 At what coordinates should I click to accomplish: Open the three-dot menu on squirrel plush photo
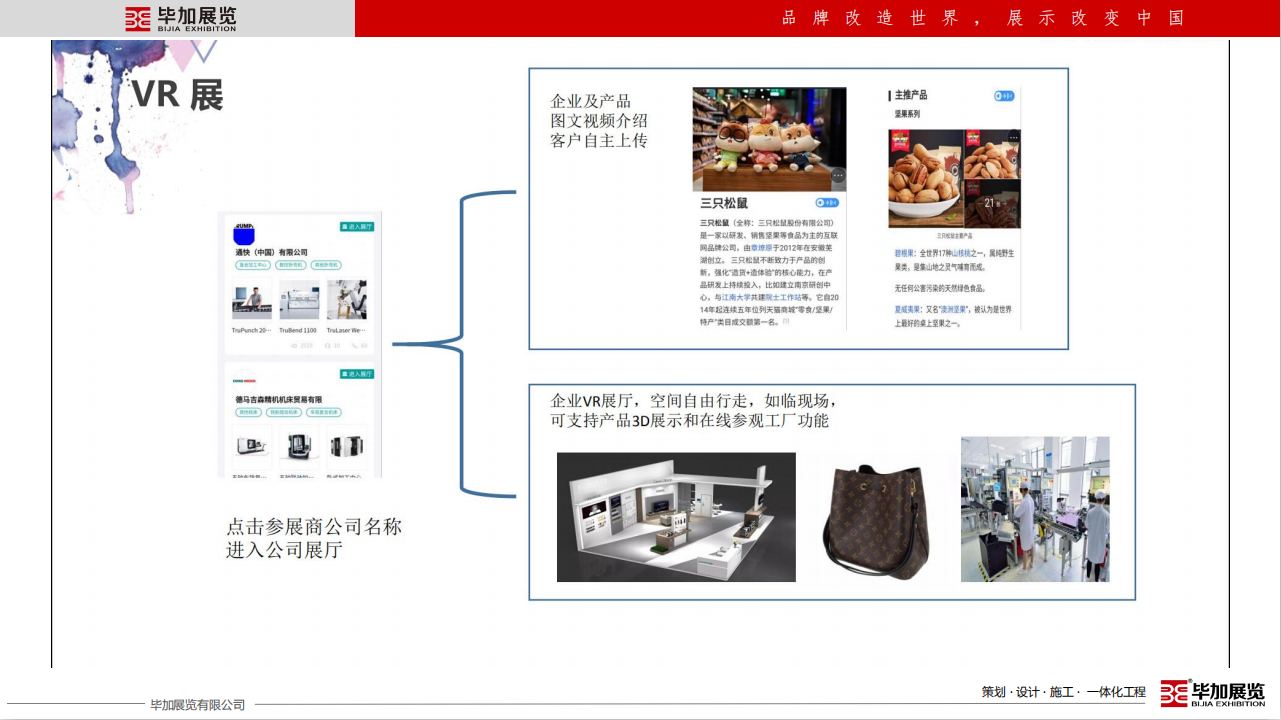tap(838, 176)
